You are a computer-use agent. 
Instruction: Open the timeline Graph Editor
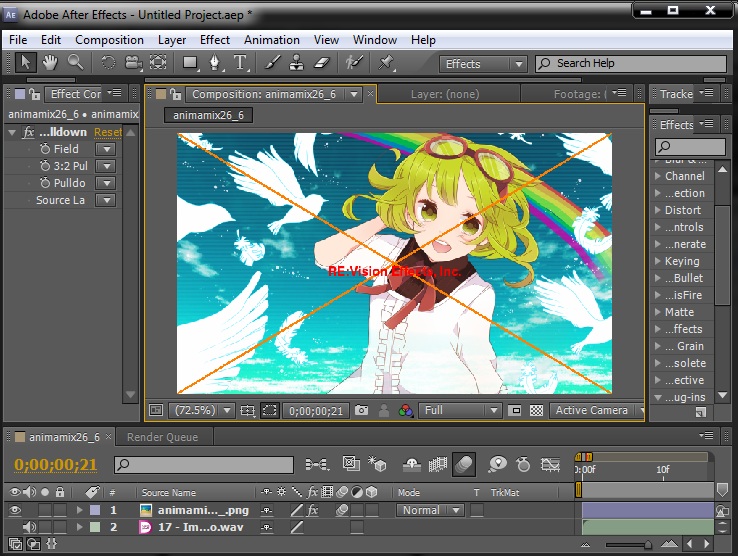(550, 465)
